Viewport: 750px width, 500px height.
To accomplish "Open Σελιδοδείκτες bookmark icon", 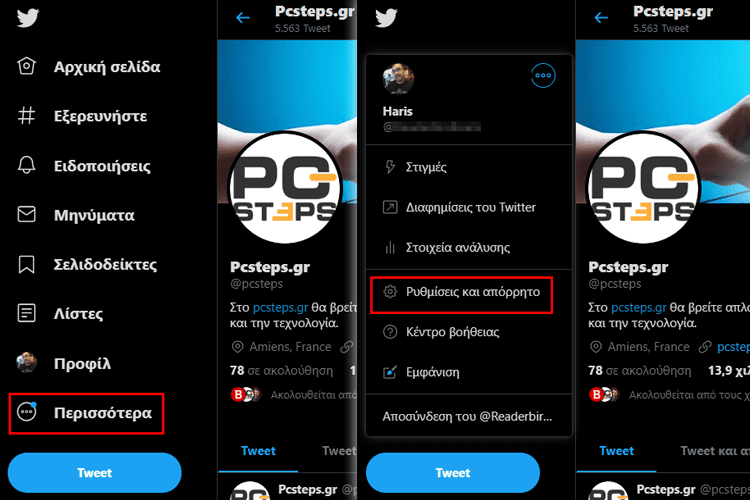I will (x=26, y=264).
